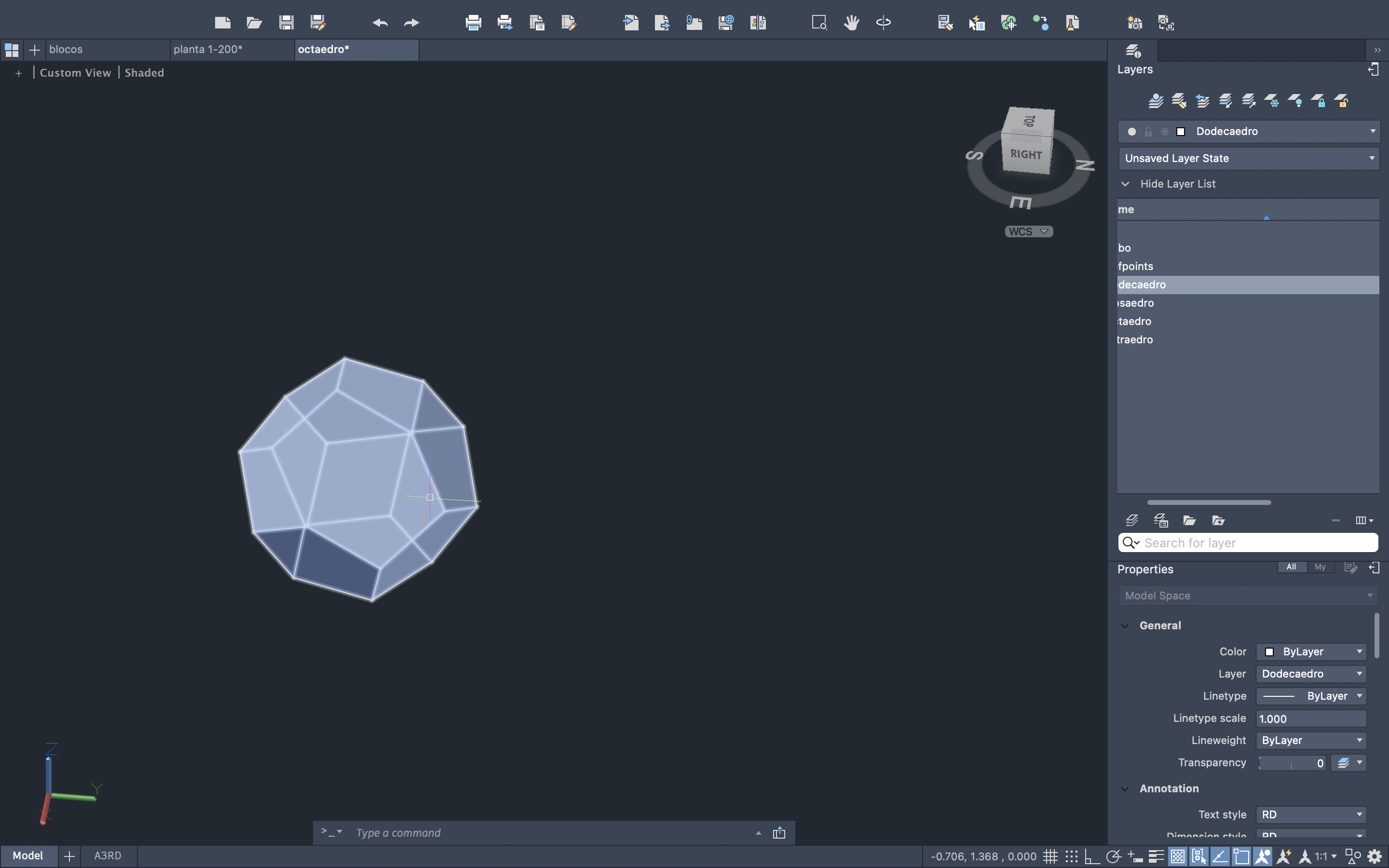Image resolution: width=1389 pixels, height=868 pixels.
Task: Open Unsaved Layer State dropdown
Action: point(1248,159)
